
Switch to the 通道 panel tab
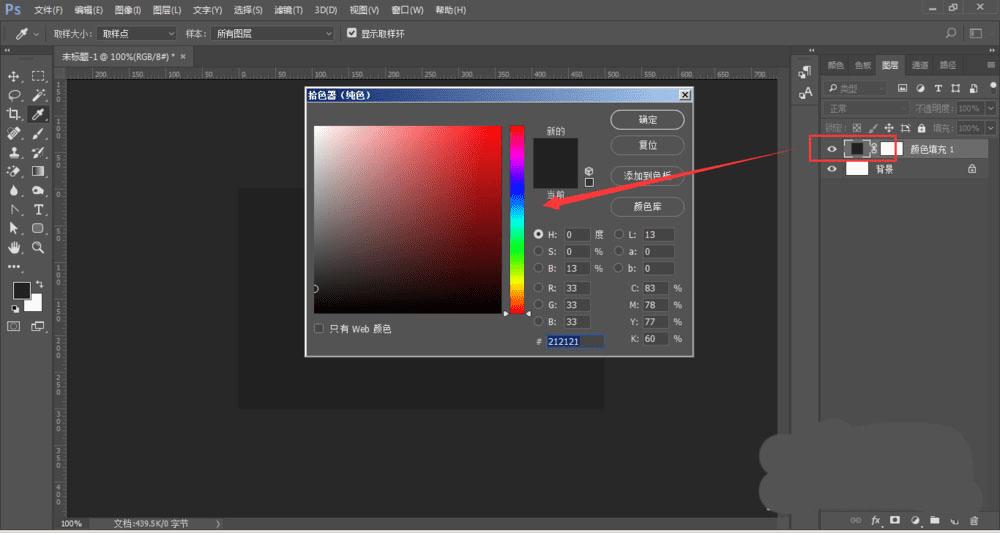click(x=918, y=65)
